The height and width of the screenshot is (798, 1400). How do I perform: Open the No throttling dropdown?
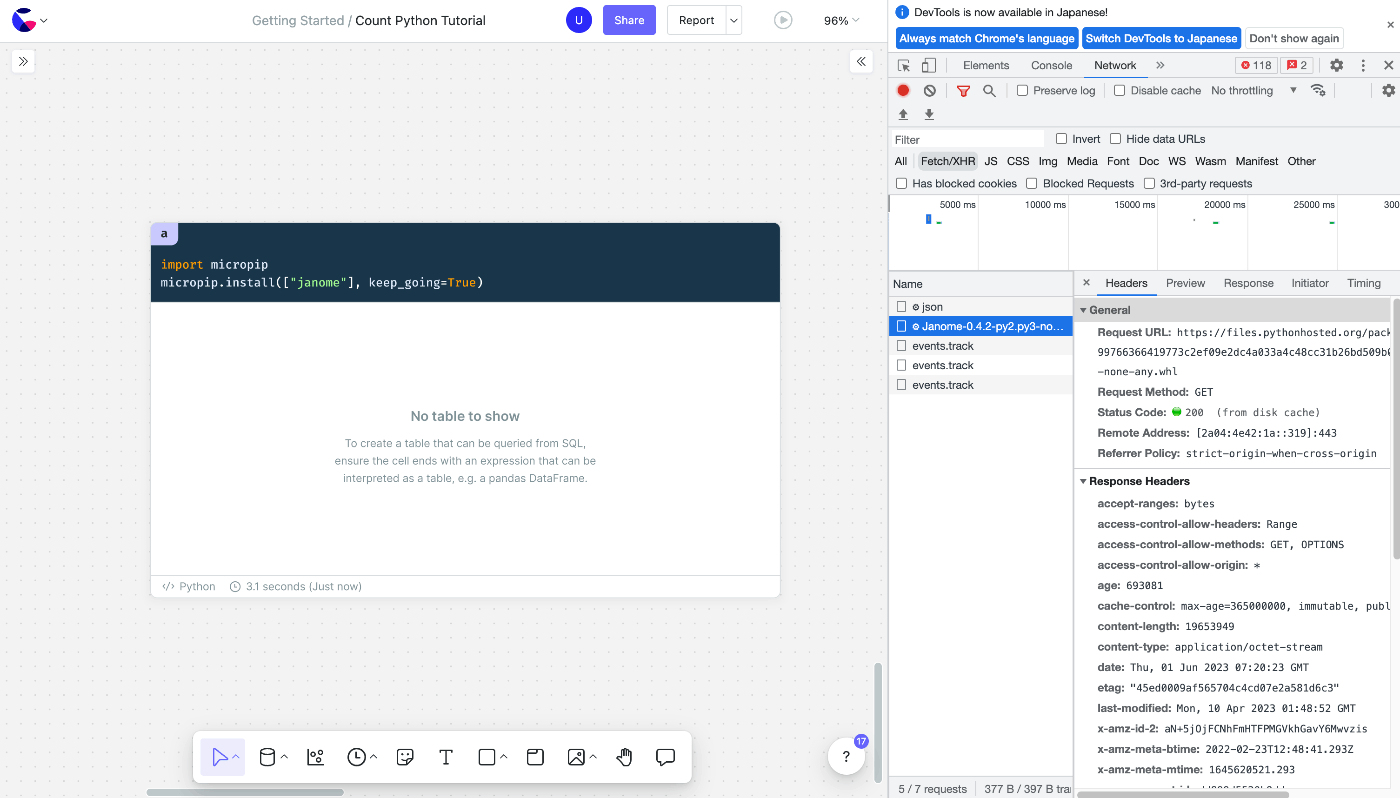coord(1254,90)
